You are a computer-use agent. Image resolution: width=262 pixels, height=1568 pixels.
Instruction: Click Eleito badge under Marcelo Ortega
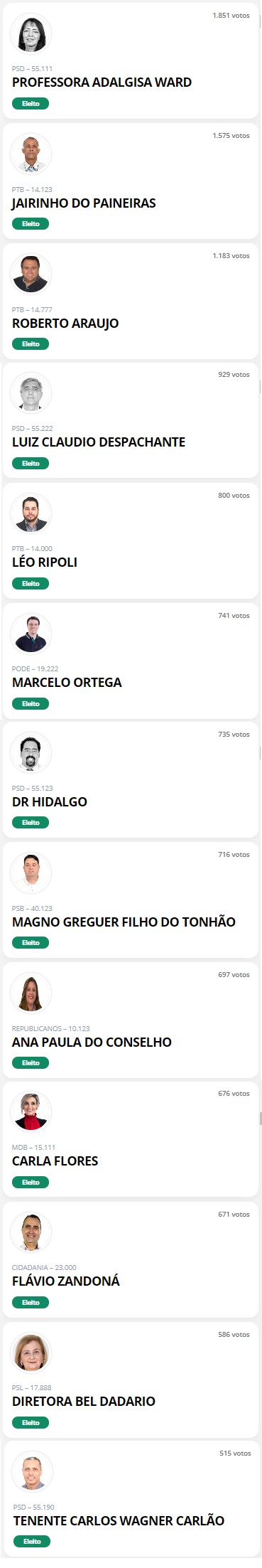click(x=31, y=704)
